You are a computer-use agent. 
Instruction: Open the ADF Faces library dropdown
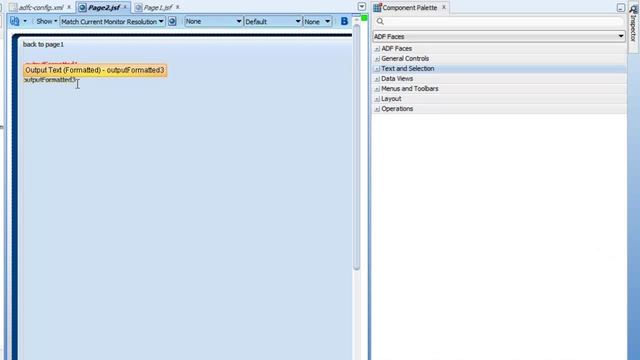(499, 37)
